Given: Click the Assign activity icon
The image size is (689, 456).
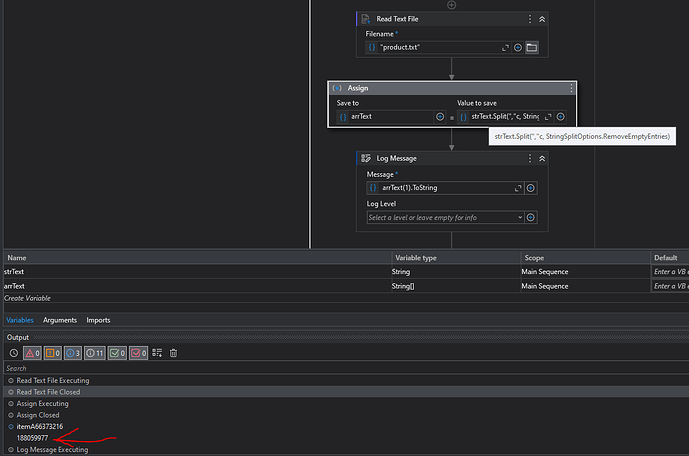Looking at the screenshot, I should 337,88.
